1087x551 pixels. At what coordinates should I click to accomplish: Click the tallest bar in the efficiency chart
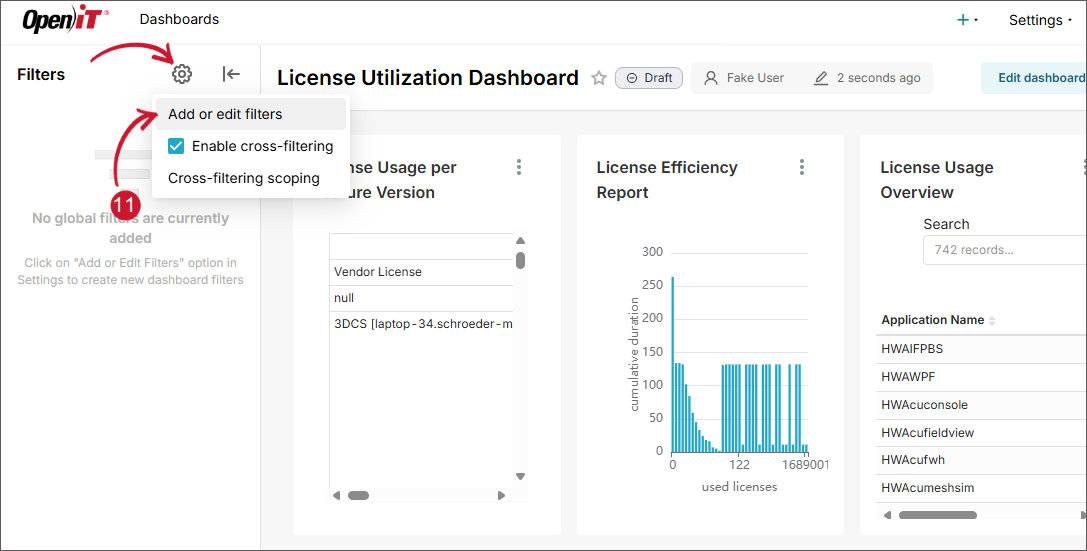click(x=672, y=364)
